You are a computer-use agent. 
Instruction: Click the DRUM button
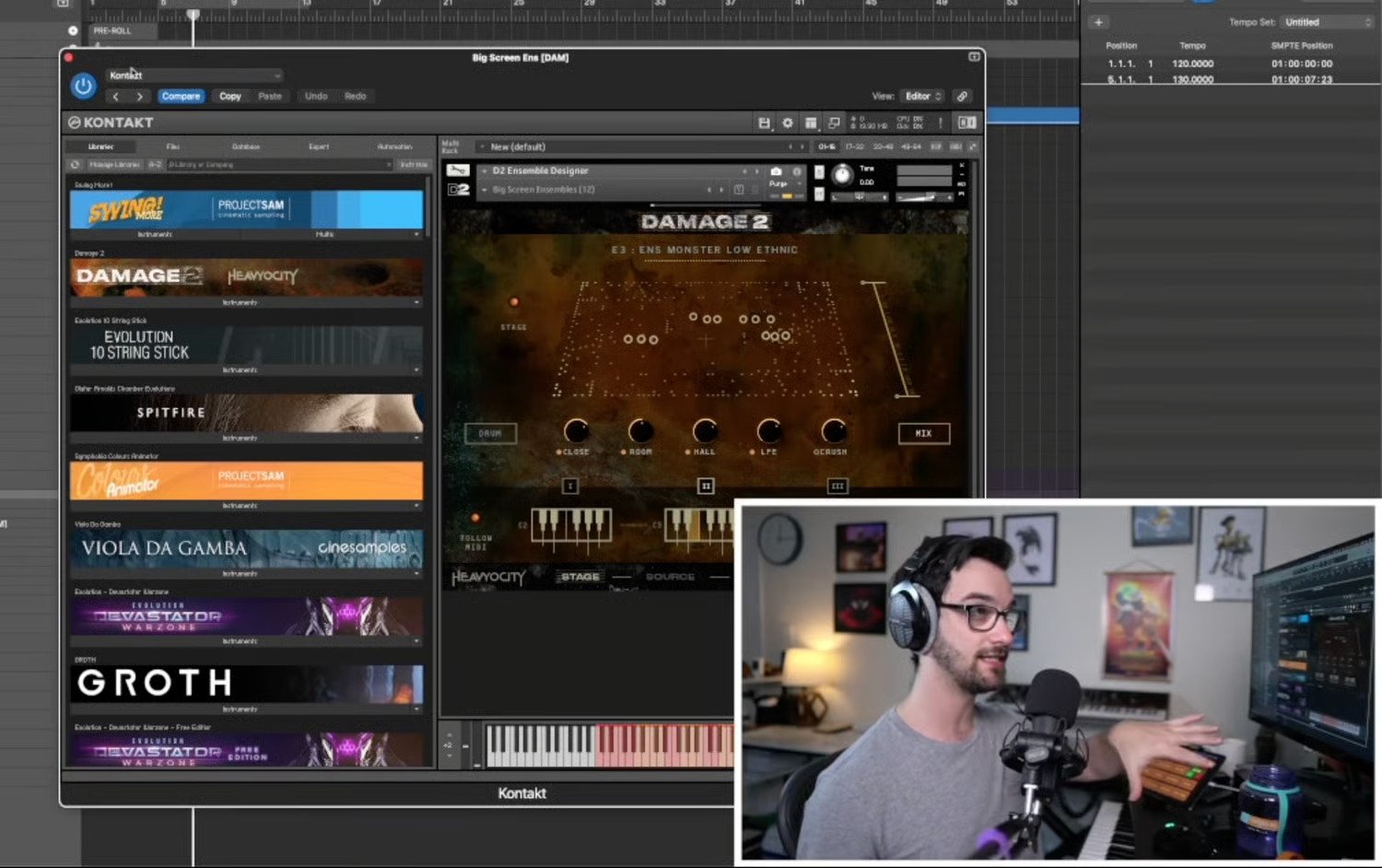(490, 433)
